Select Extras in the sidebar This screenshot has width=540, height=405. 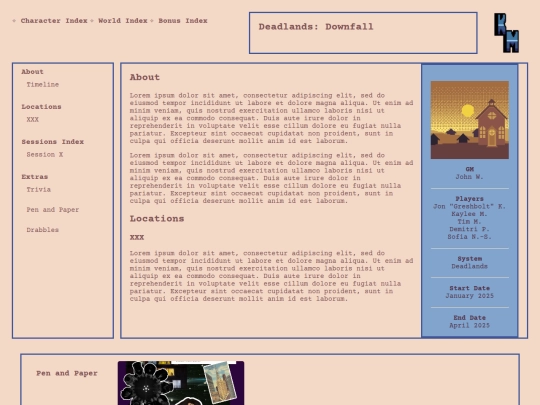click(34, 177)
